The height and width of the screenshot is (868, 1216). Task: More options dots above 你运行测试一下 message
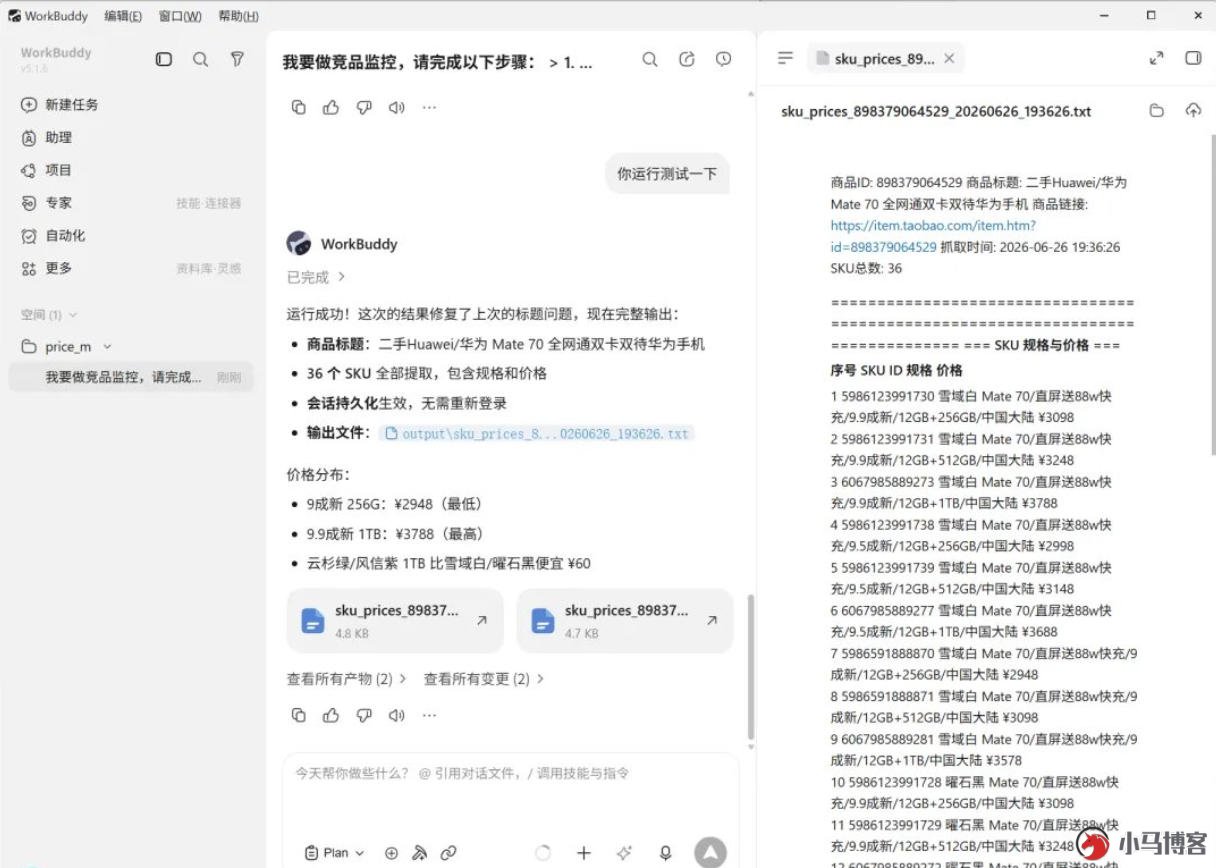pyautogui.click(x=429, y=107)
